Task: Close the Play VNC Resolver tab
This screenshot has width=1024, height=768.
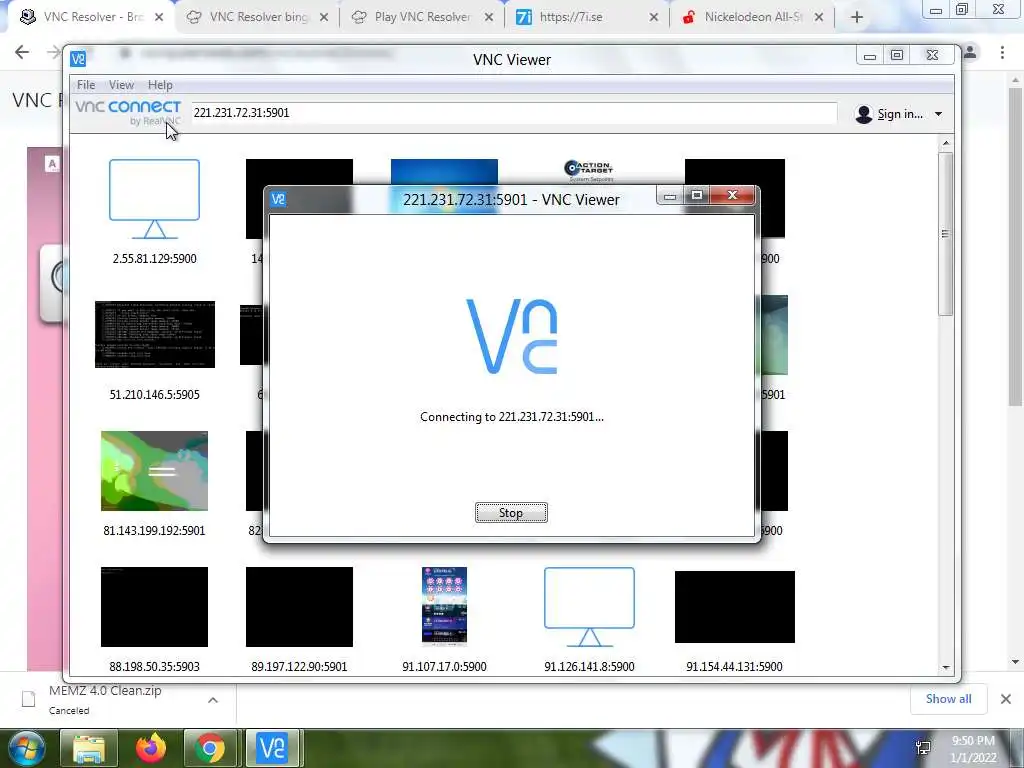Action: tap(488, 18)
